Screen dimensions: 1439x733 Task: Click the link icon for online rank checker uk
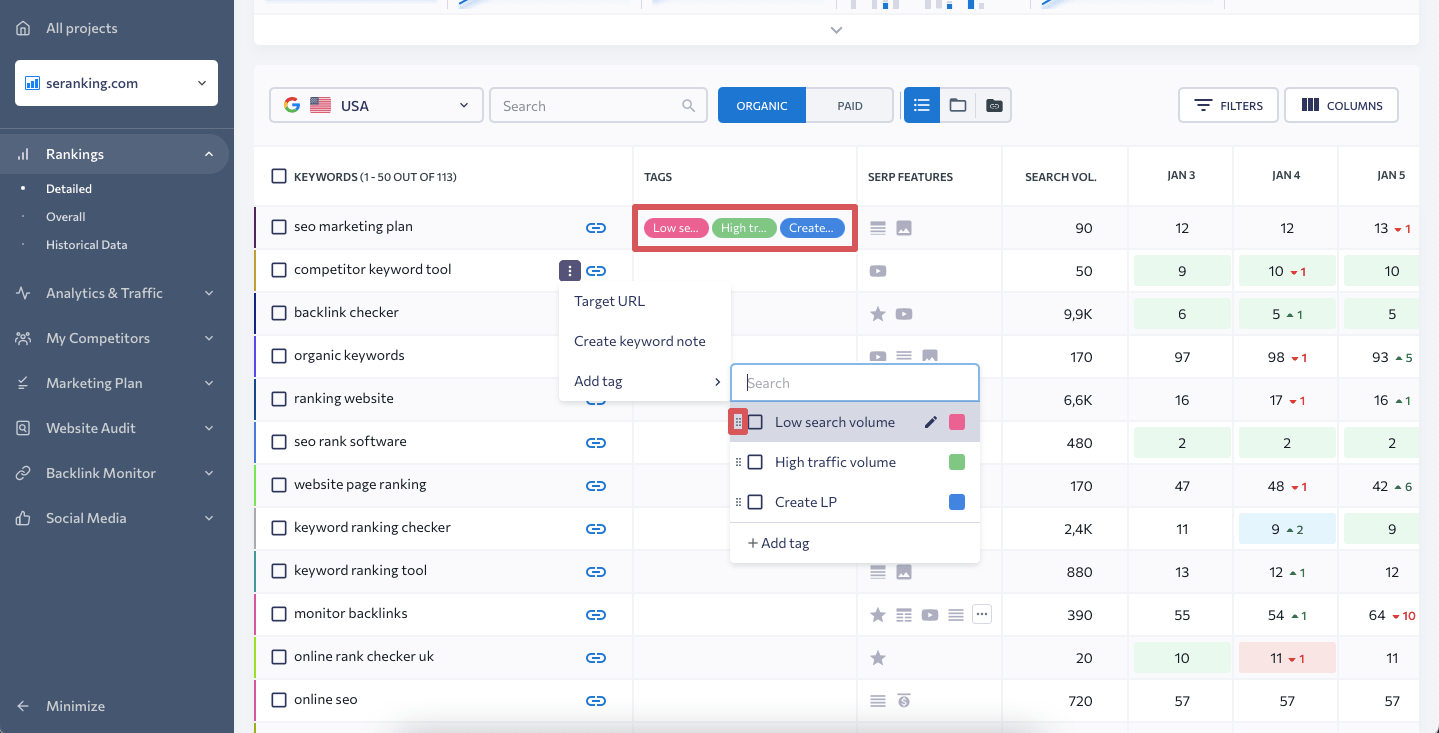[596, 658]
